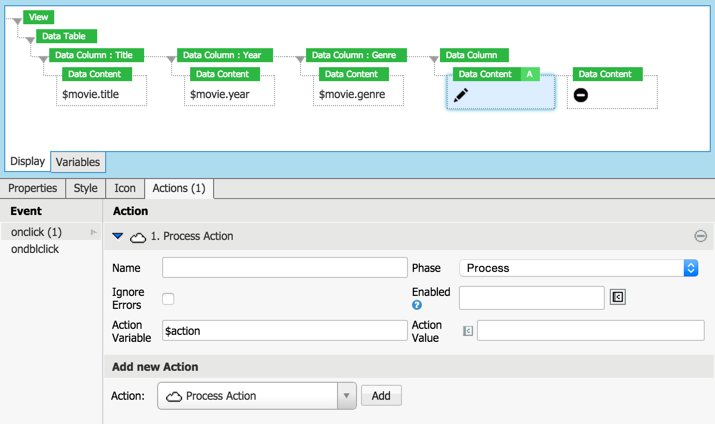Click the Action Variable field with $action
The image size is (715, 424).
(x=285, y=331)
